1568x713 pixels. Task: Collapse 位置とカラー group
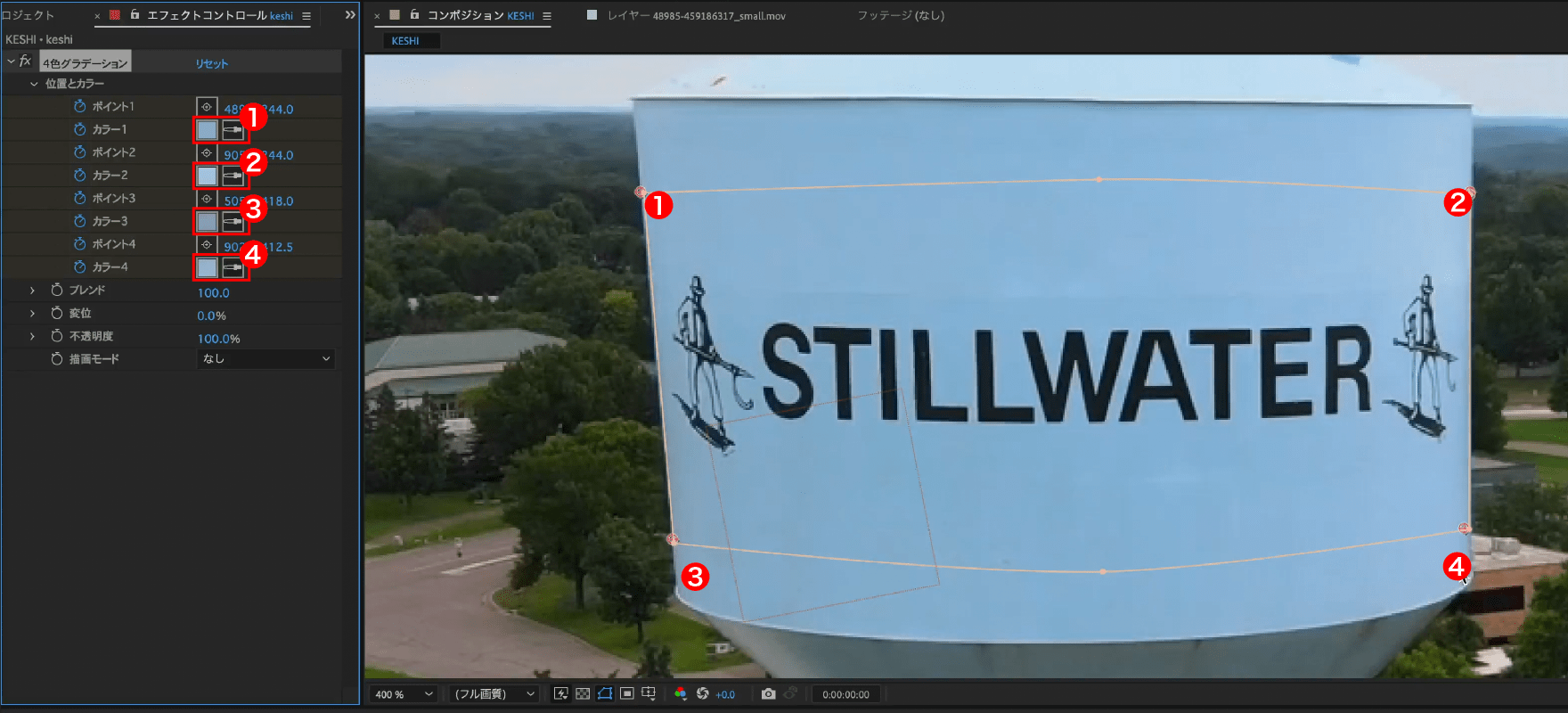pos(34,84)
